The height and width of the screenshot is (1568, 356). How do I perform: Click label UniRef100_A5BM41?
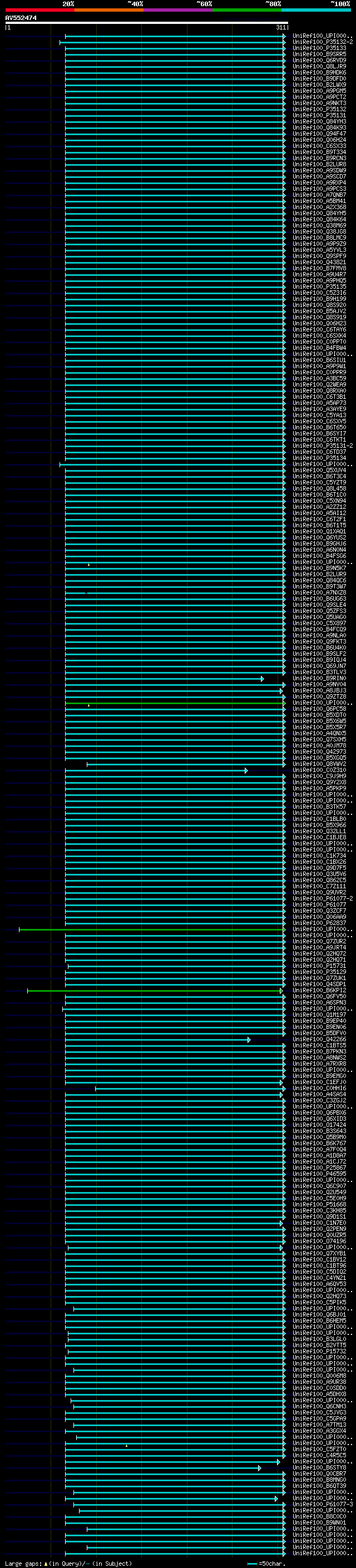click(x=319, y=201)
